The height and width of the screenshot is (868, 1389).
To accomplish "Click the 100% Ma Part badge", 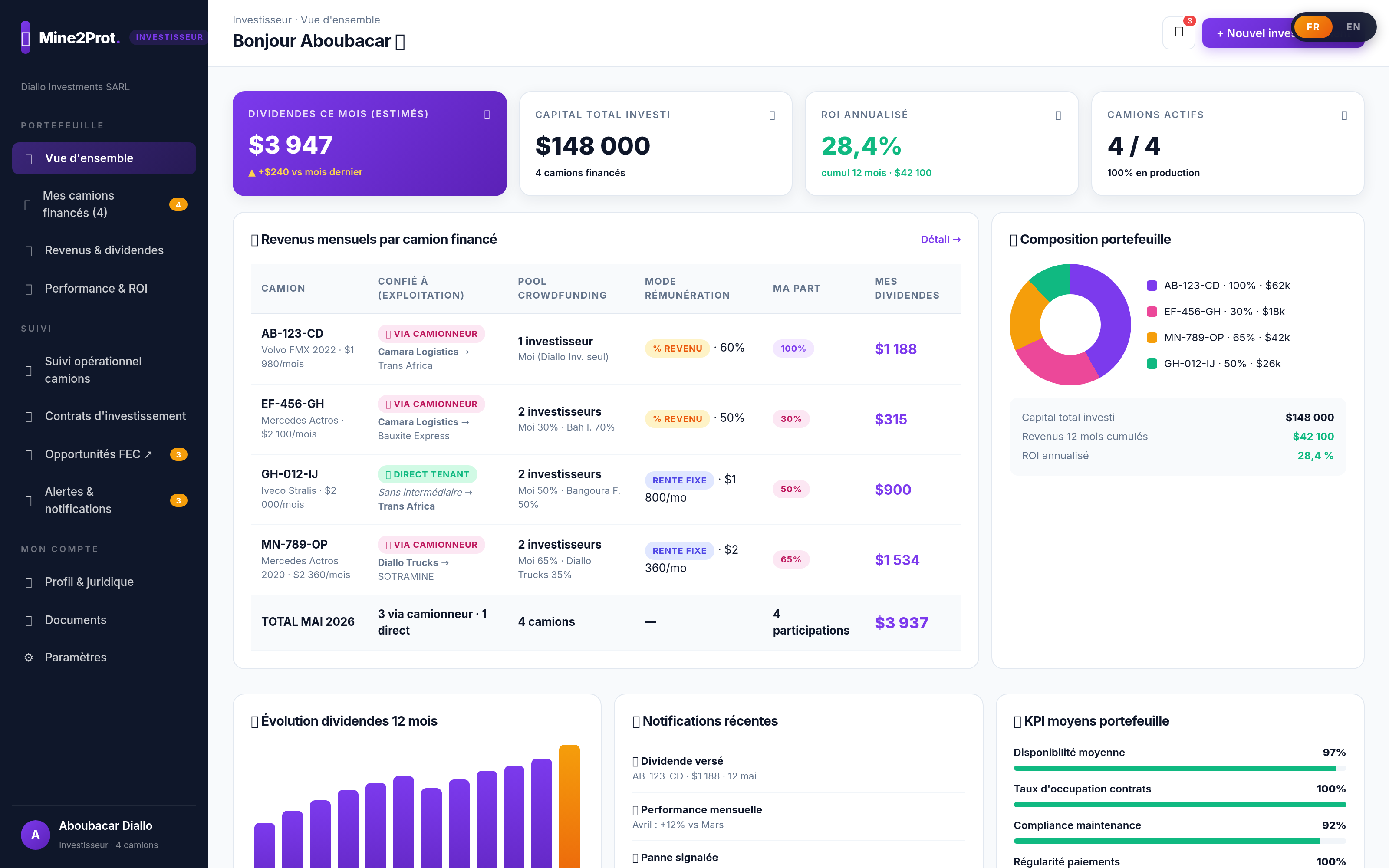I will tap(793, 349).
